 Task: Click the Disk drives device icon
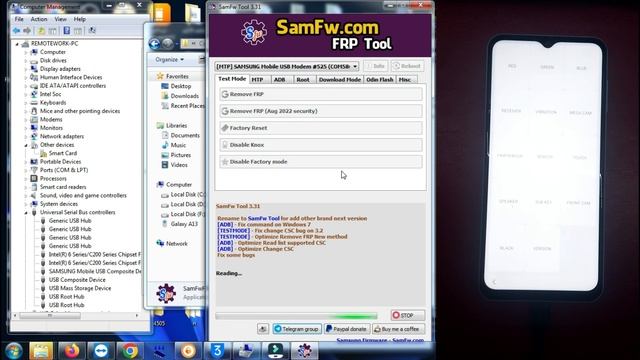34,60
